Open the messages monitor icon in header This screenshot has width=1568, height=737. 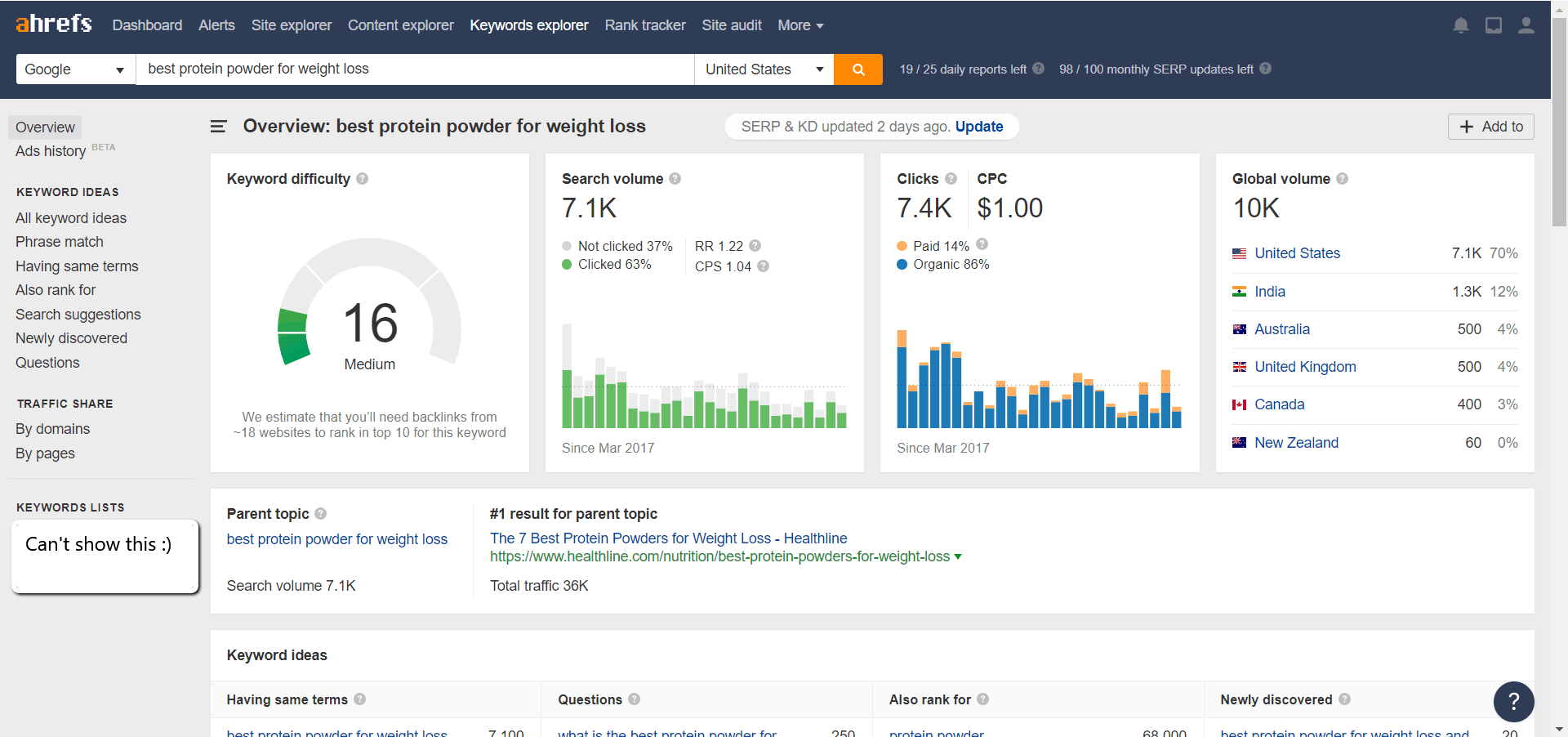[x=1494, y=25]
